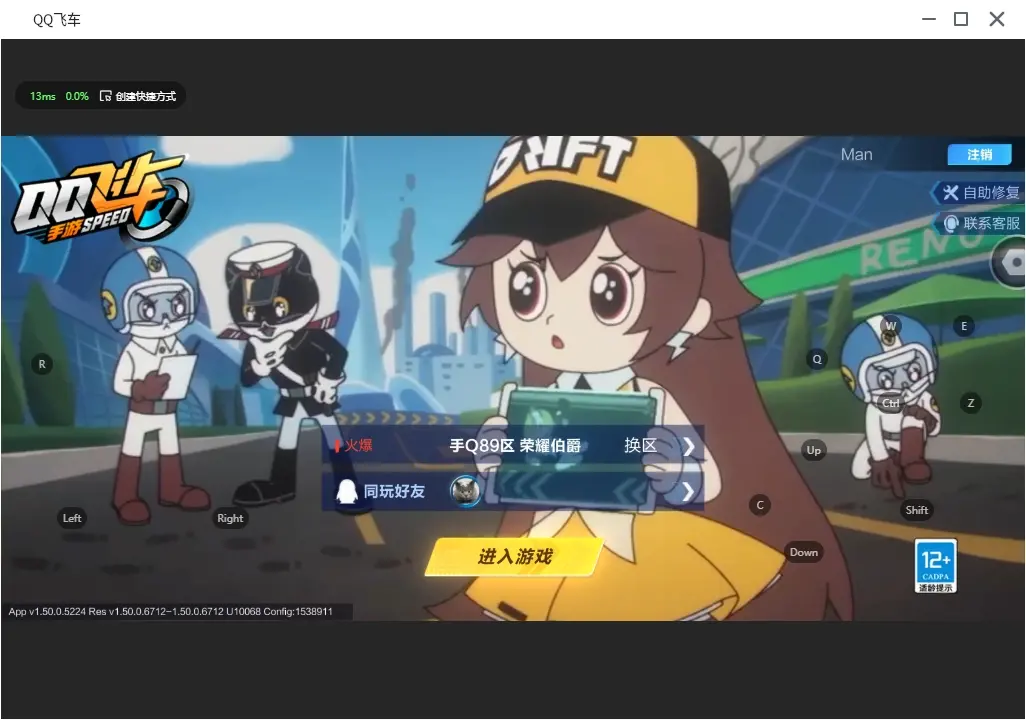Click the 同玩好友 label
The height and width of the screenshot is (720, 1026).
tap(394, 491)
